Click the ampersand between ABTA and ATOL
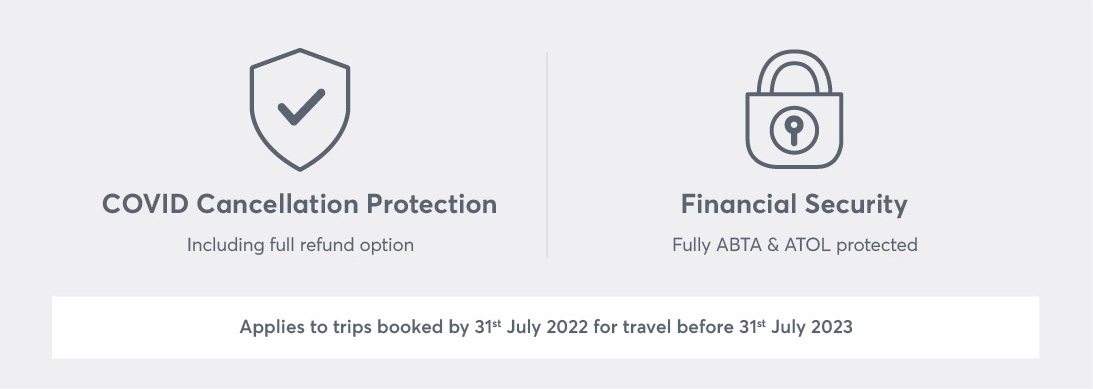Viewport: 1093px width, 389px height. click(x=772, y=245)
